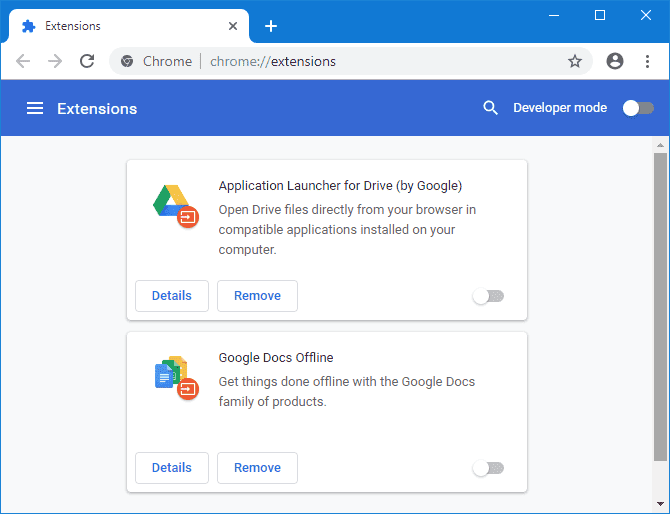Image resolution: width=670 pixels, height=514 pixels.
Task: Minimize the Chrome window
Action: (x=554, y=15)
